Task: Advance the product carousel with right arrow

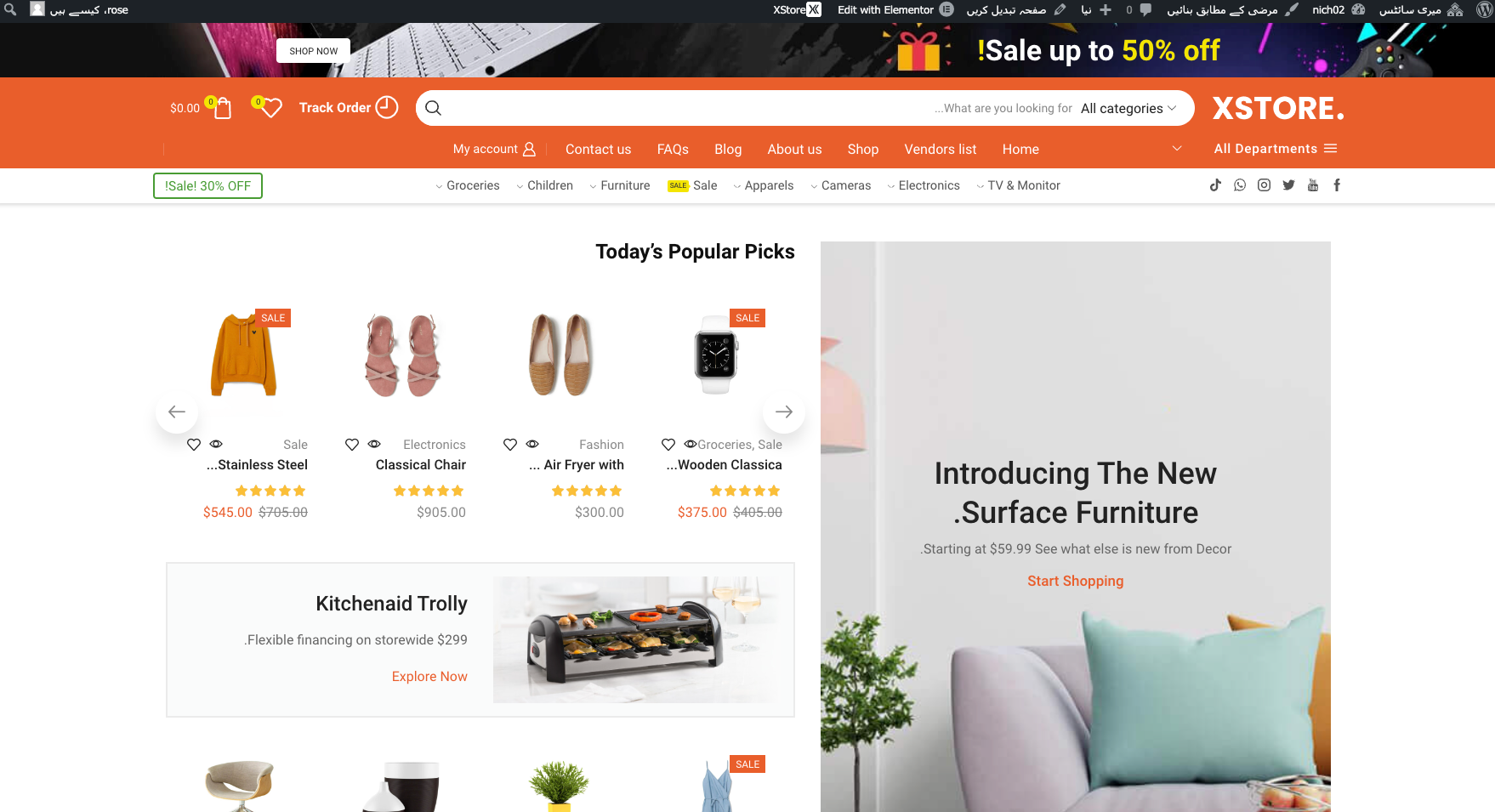Action: [784, 412]
